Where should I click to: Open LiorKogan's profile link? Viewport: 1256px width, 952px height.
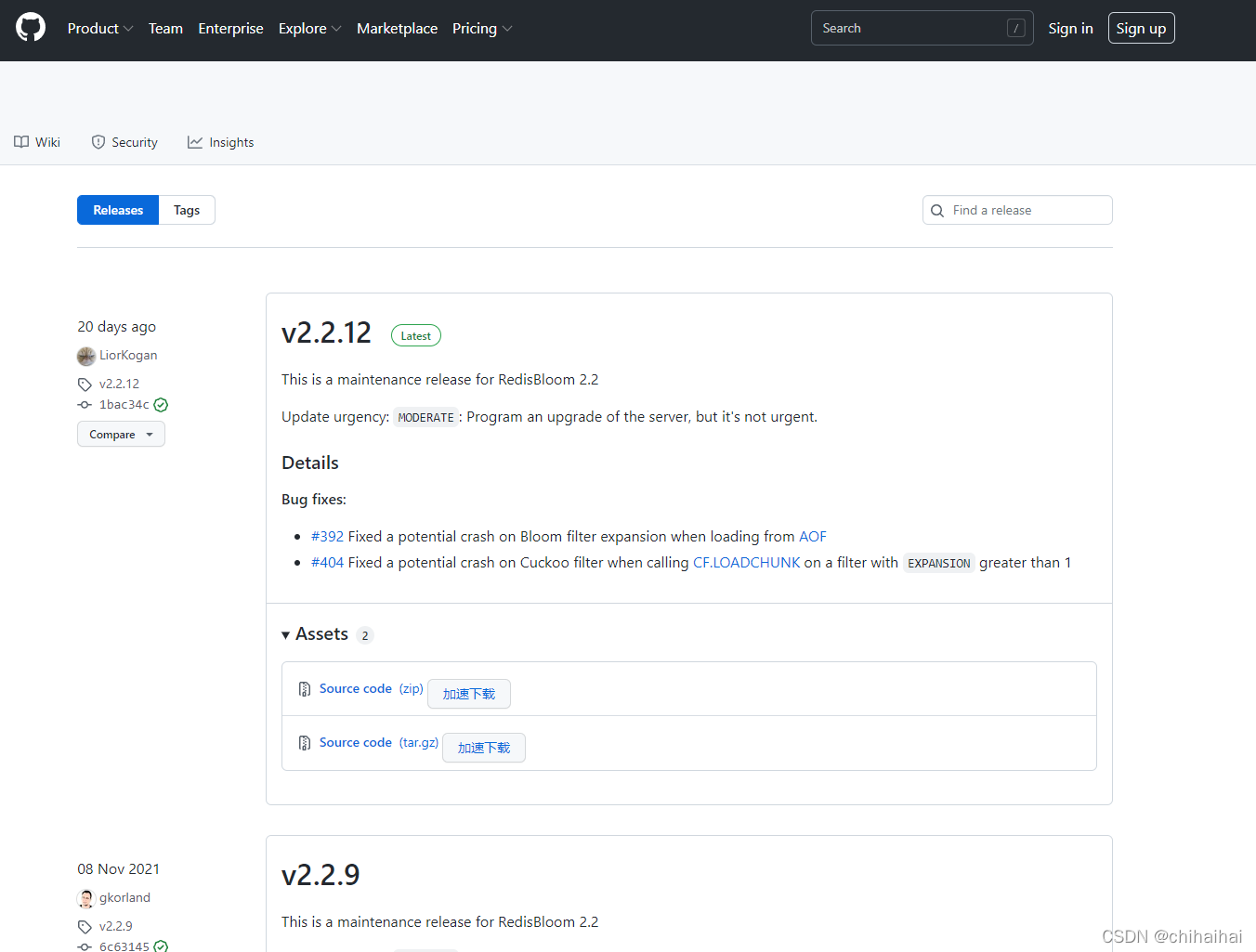128,355
